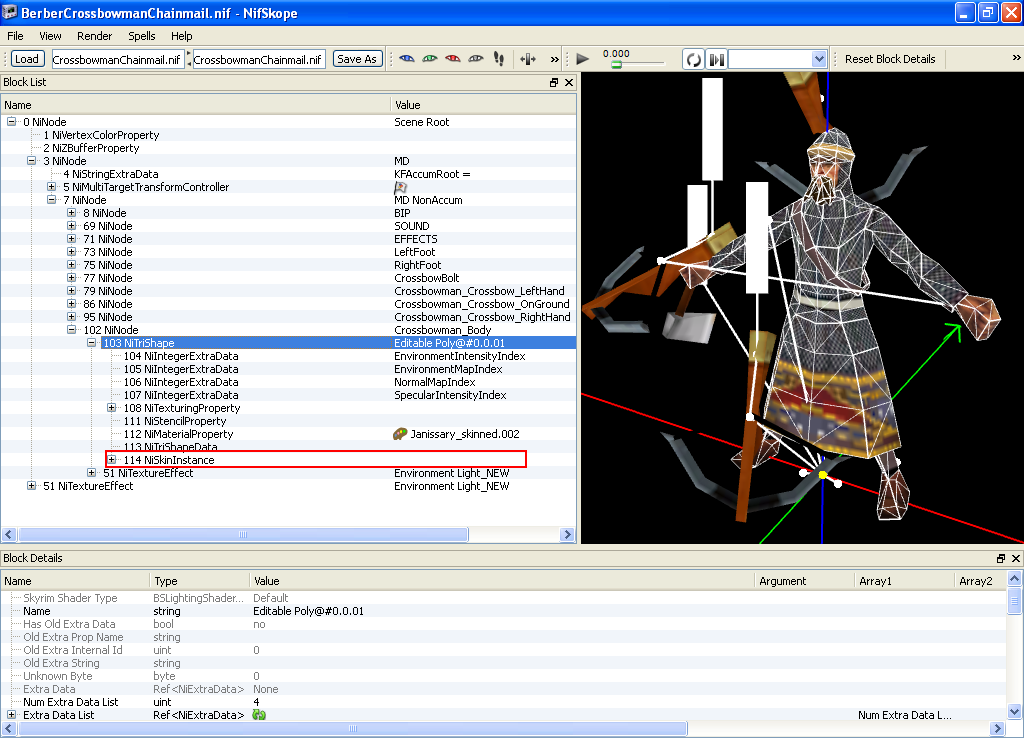Switch to Top view with blue eye icon

point(407,59)
